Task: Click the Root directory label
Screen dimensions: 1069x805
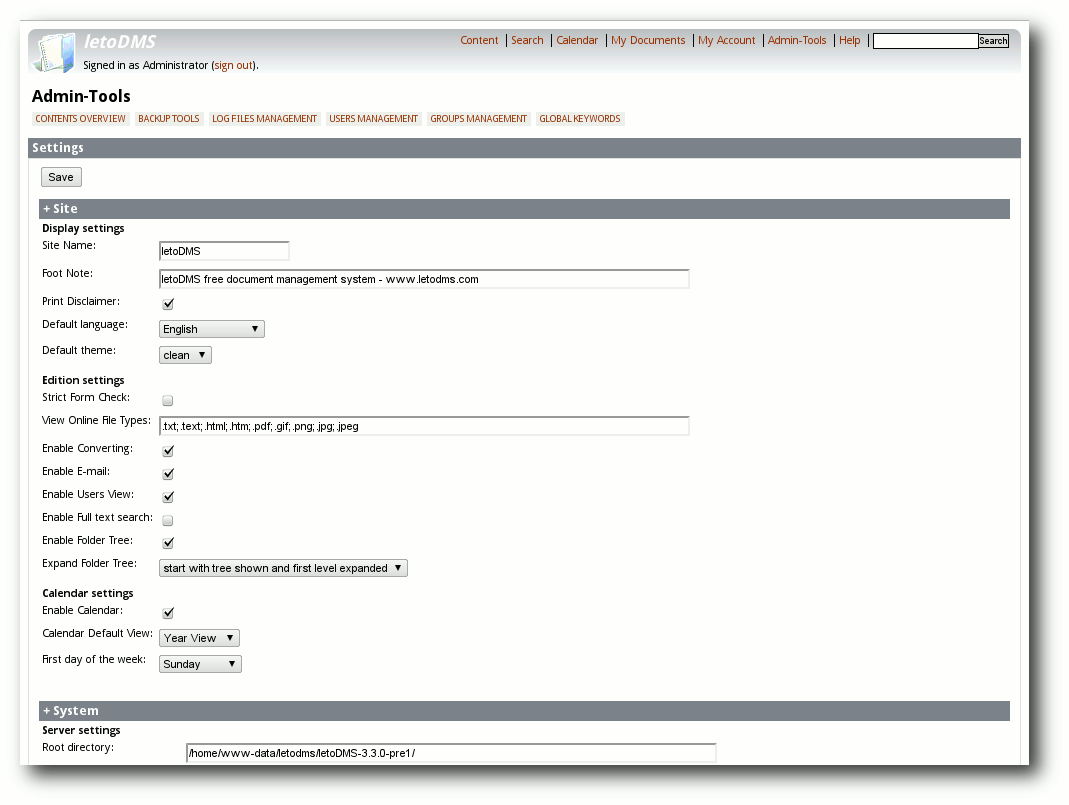Action: [x=78, y=748]
